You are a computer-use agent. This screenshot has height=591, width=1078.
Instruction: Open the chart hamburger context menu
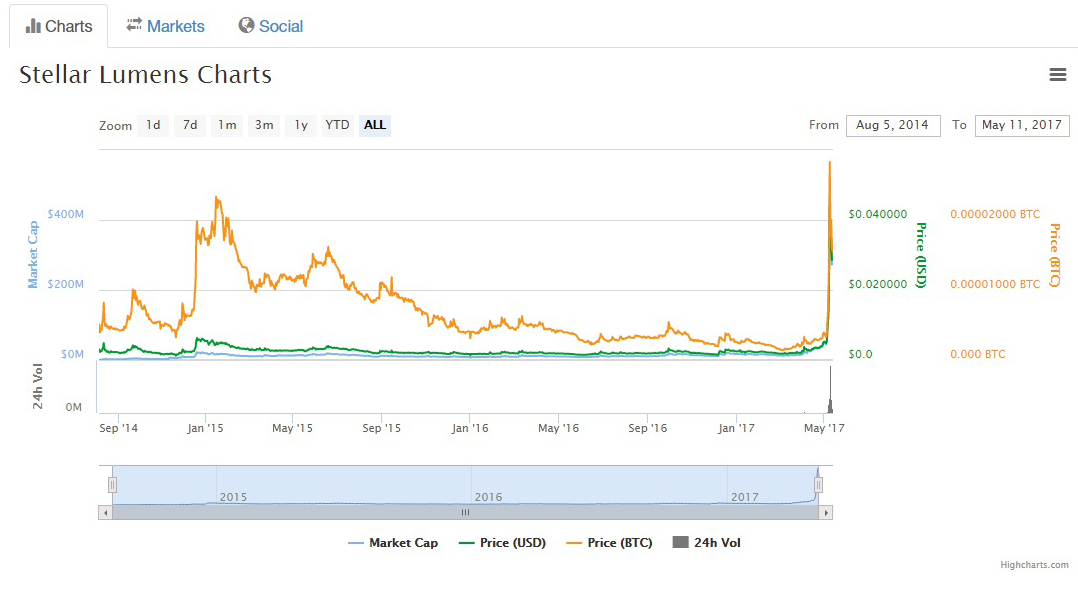point(1057,74)
